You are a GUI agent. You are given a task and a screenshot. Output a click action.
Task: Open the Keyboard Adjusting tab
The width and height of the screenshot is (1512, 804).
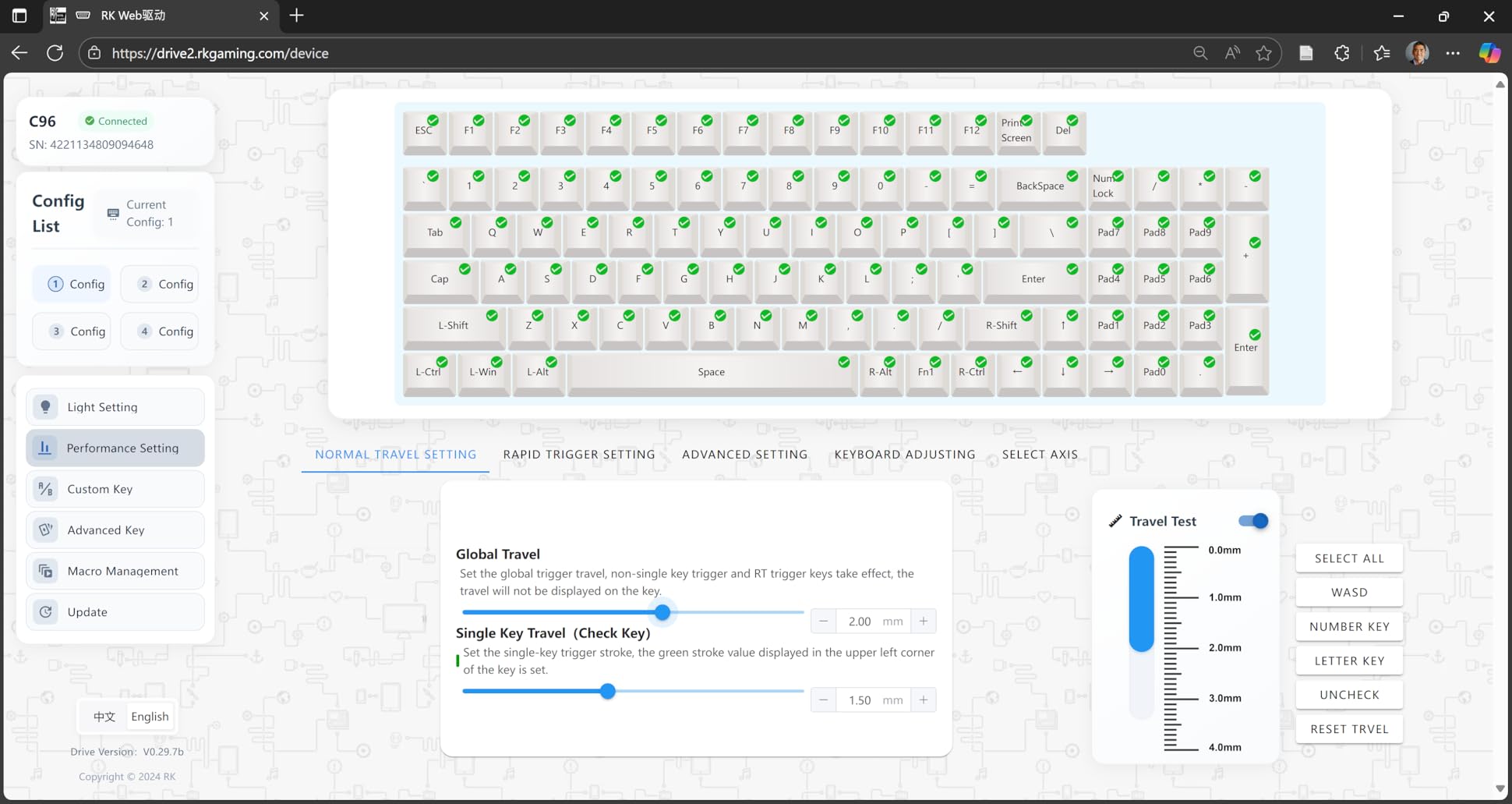[x=905, y=454]
